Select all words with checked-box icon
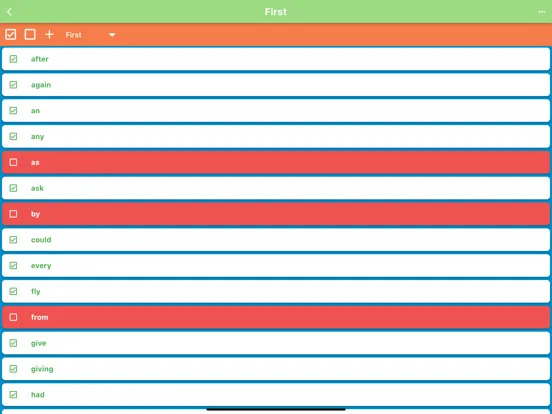Screen dimensions: 552x414 [x=11, y=34]
